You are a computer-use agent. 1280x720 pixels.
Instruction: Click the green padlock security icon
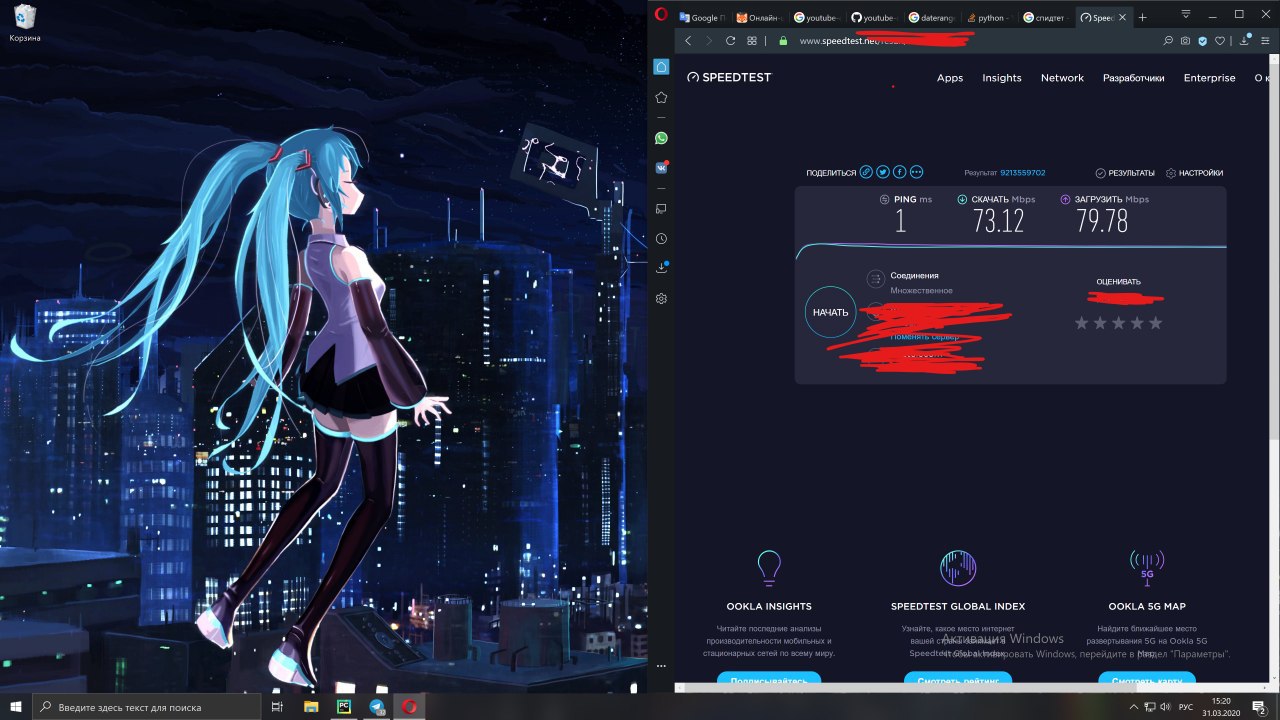tap(783, 41)
